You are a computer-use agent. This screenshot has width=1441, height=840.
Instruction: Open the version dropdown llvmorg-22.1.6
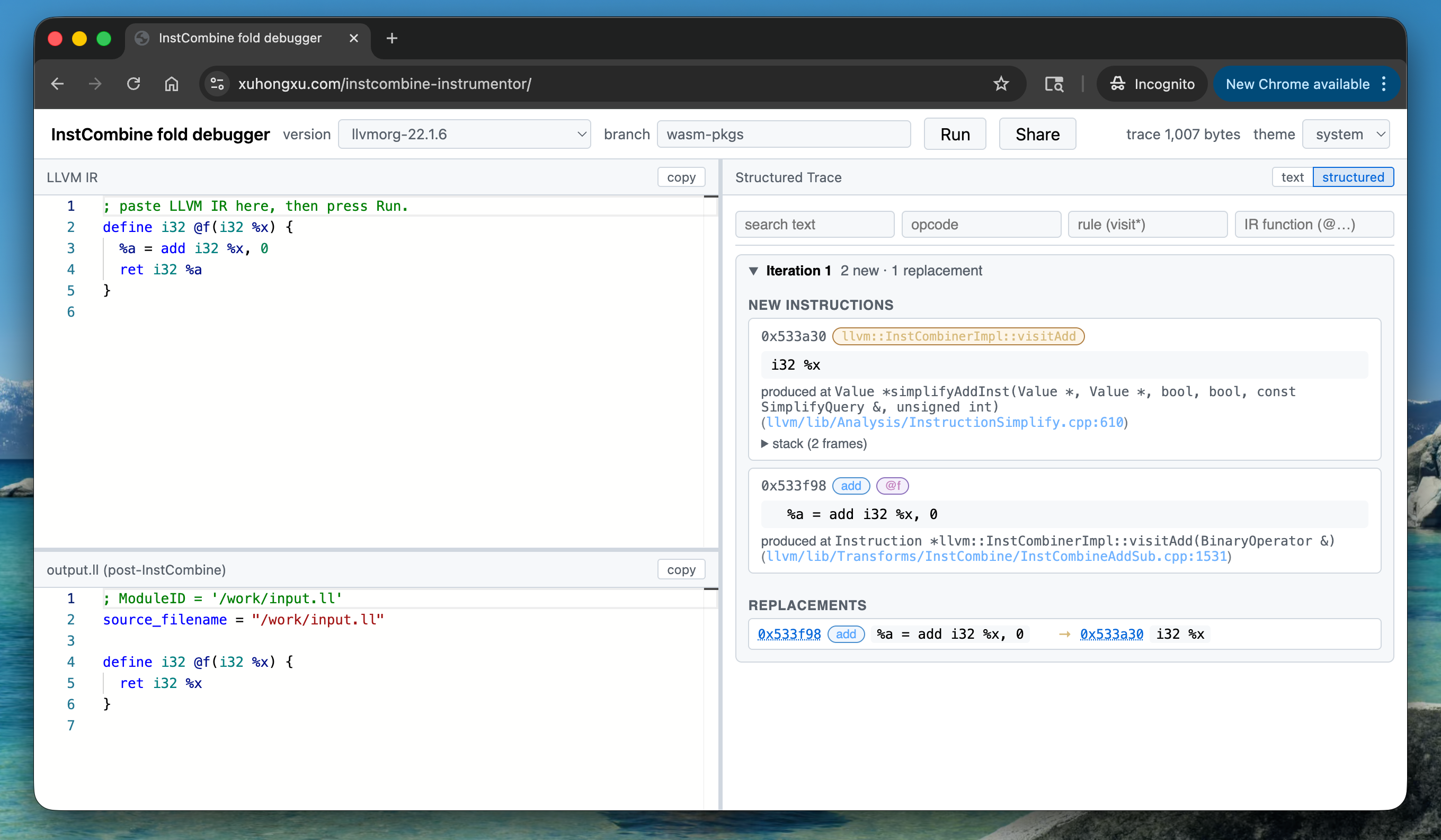pos(464,135)
